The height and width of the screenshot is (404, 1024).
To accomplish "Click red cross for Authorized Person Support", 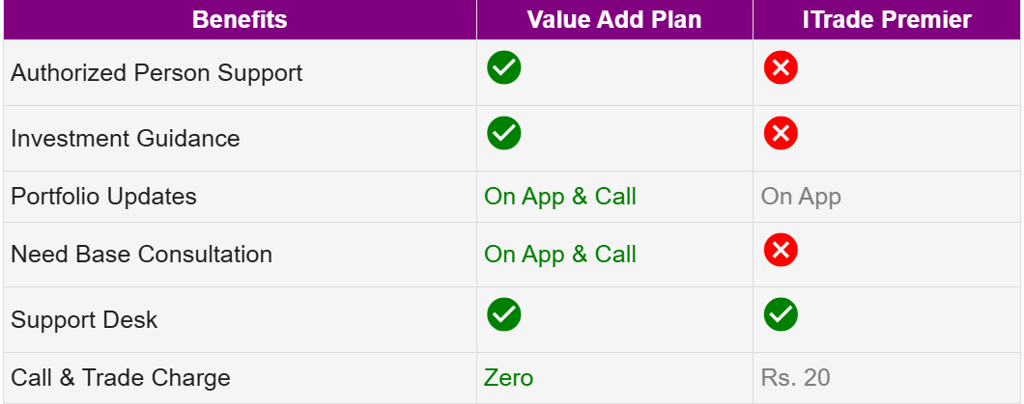I will pos(781,68).
